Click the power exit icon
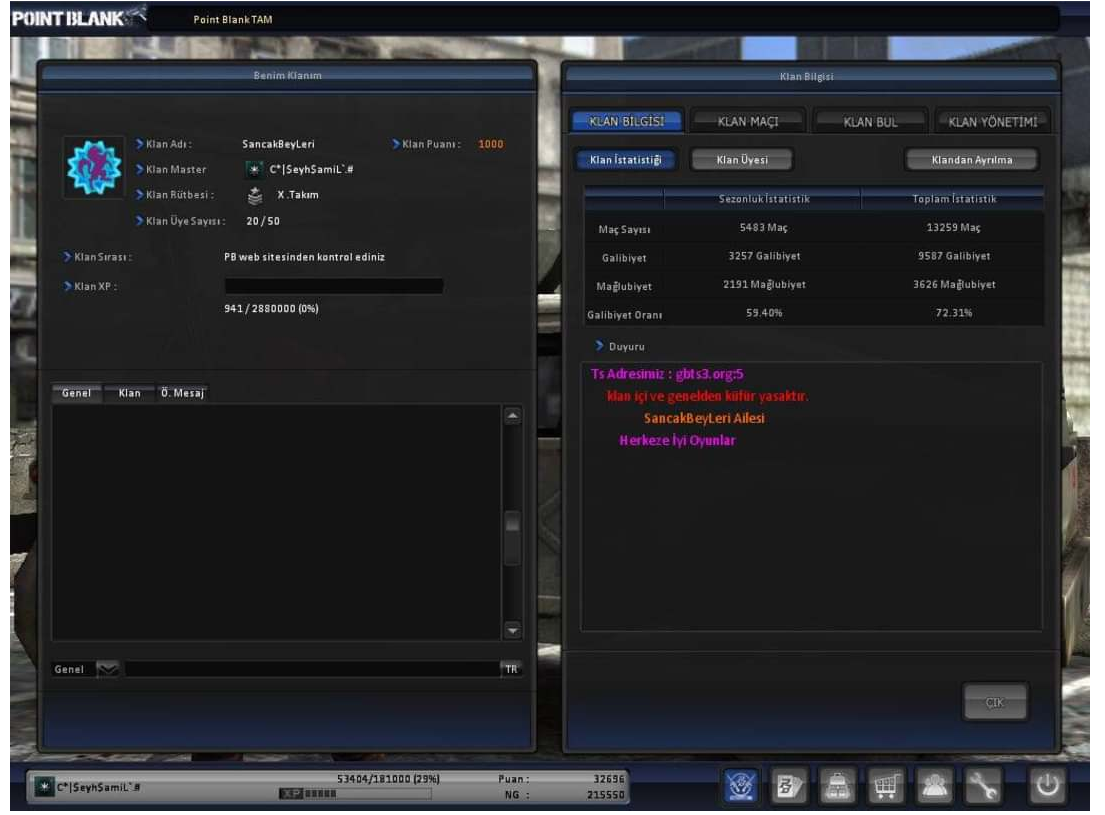This screenshot has width=1105, height=815. point(1047,785)
